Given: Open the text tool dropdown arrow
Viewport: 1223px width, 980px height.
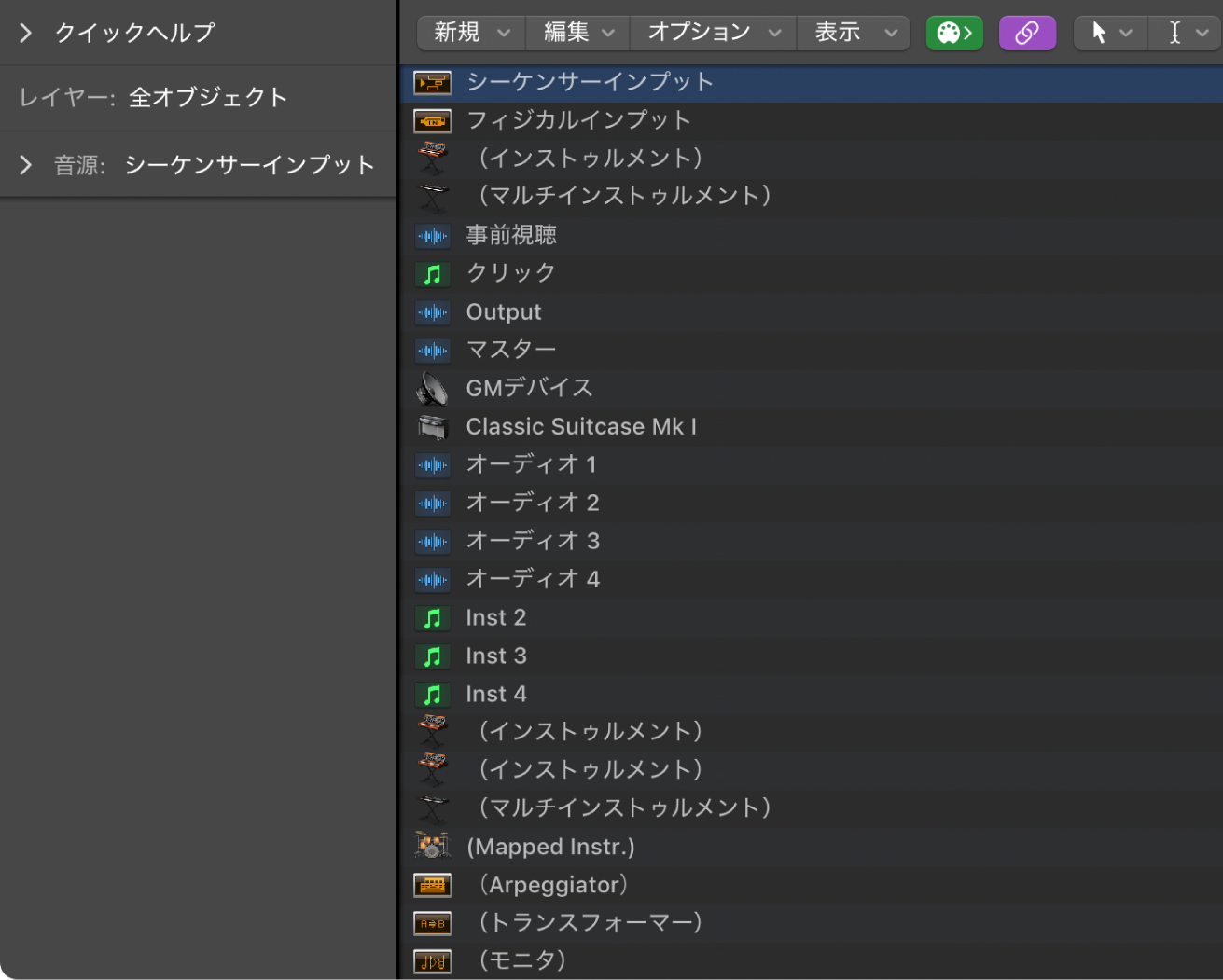Looking at the screenshot, I should (x=1202, y=32).
